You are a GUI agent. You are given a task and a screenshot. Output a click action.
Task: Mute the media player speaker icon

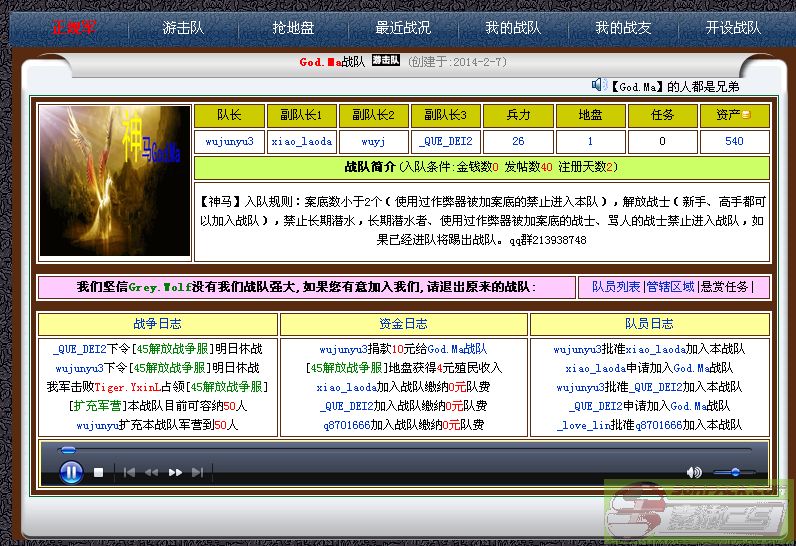[693, 472]
